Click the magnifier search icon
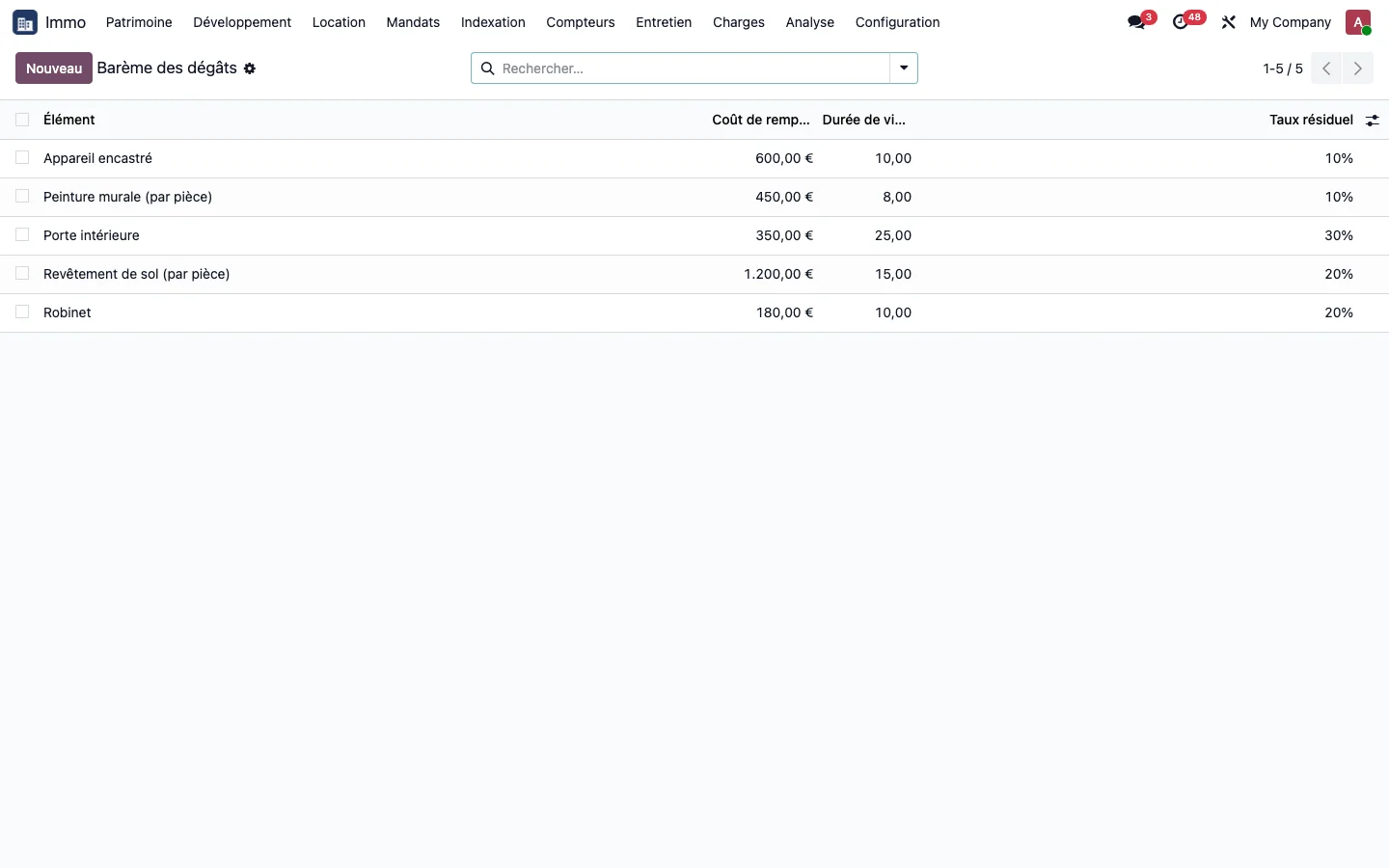The image size is (1389, 868). tap(487, 68)
